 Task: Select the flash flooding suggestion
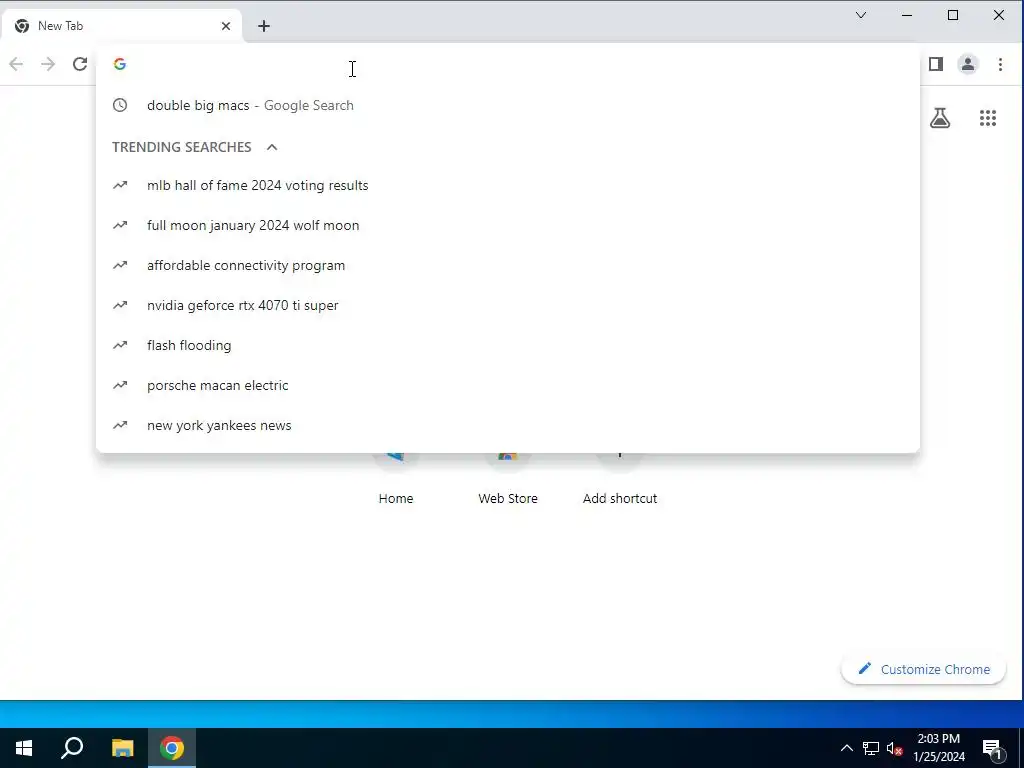tap(507, 345)
